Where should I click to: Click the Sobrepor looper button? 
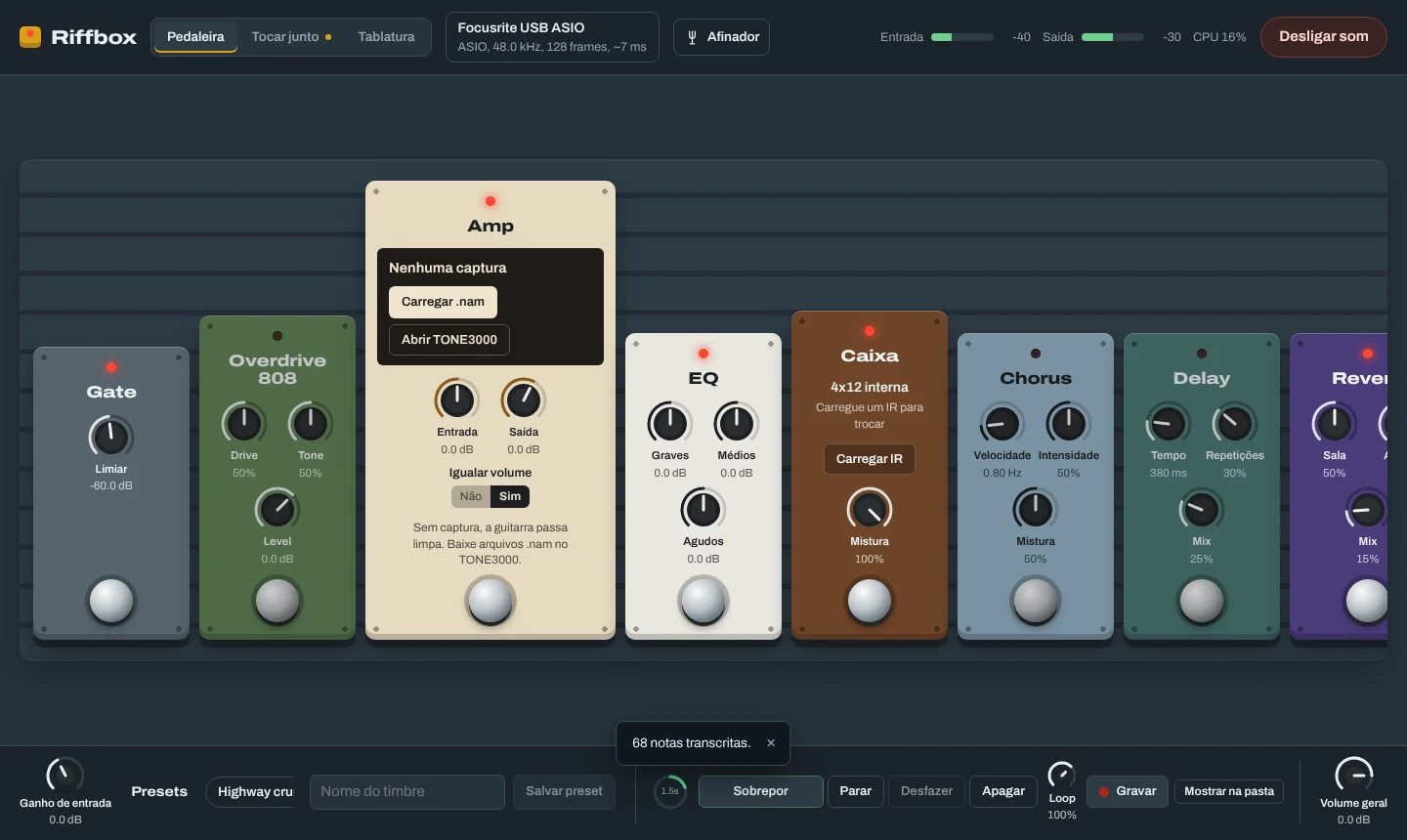click(x=760, y=791)
